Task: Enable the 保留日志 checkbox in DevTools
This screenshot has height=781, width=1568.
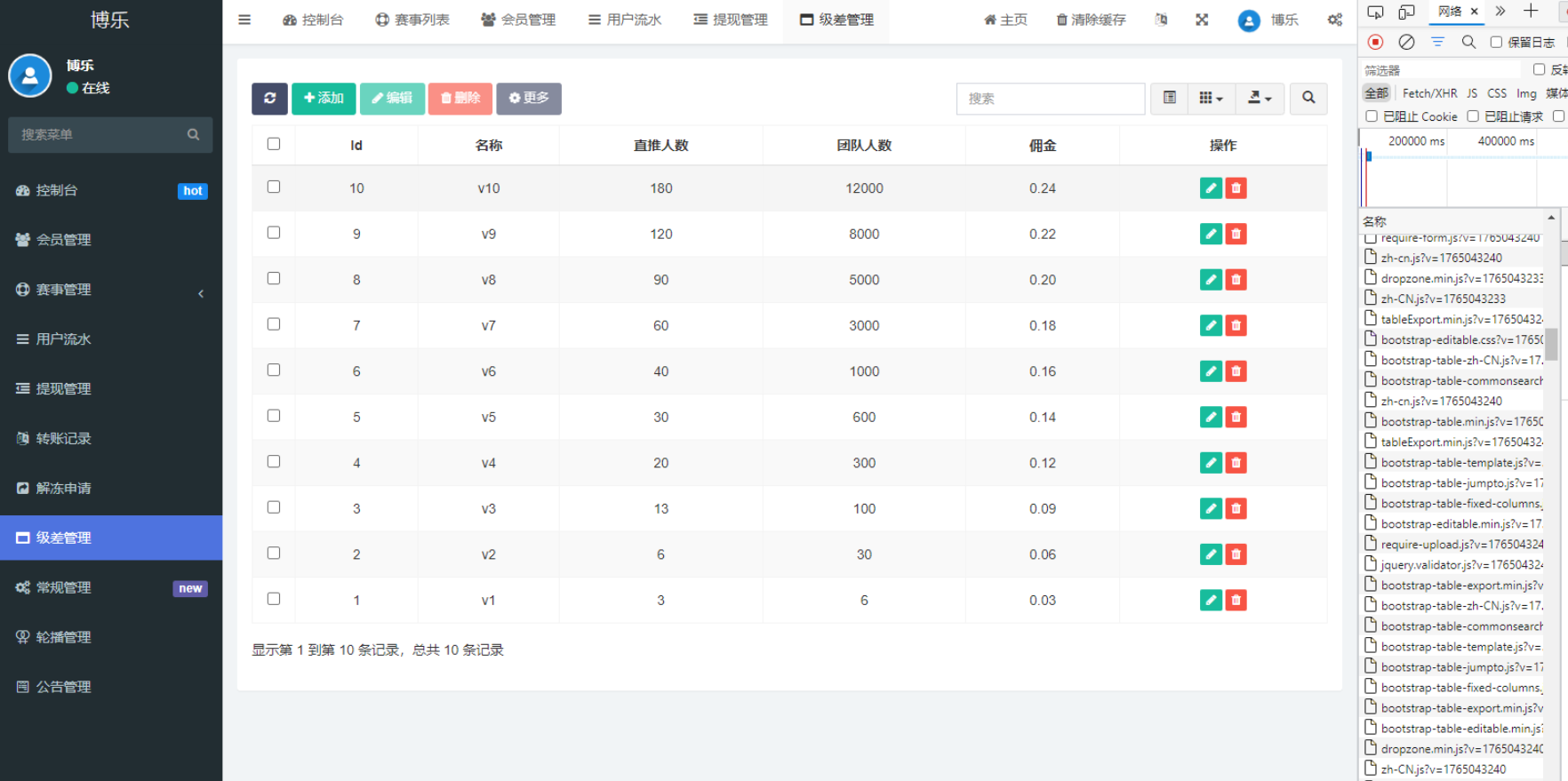Action: point(1496,42)
